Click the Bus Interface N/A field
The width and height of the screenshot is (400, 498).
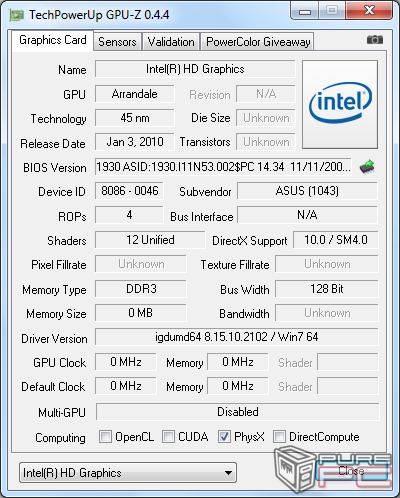[307, 215]
